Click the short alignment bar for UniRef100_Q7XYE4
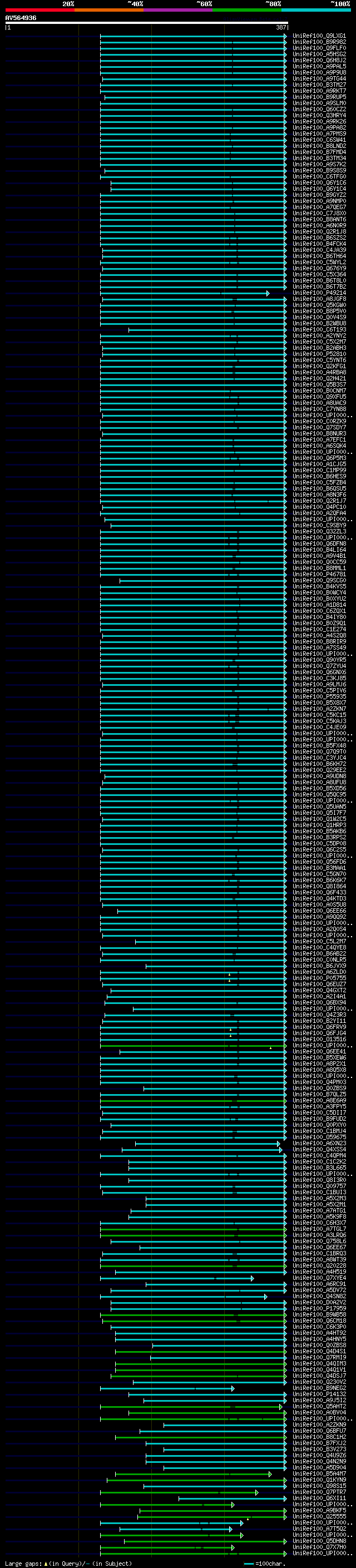Screen dimensions: 356x1568 [176, 1278]
